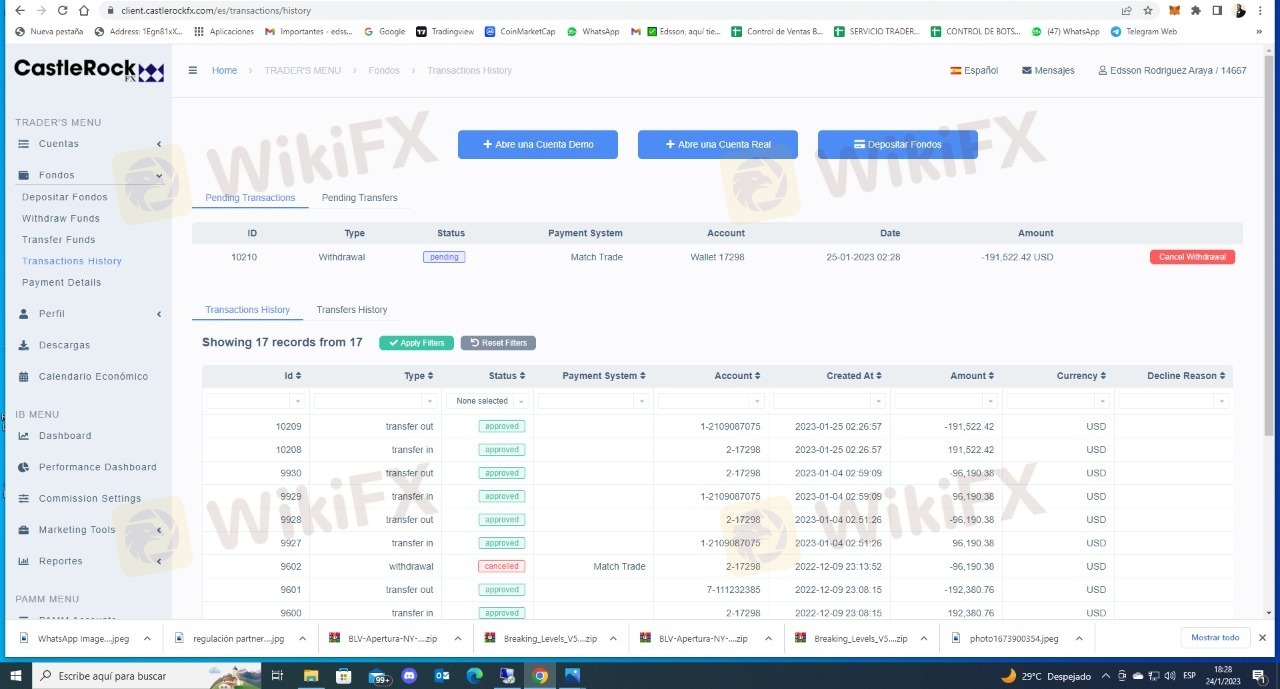Open the Chrome three-dot menu
Screen dimensions: 1280x689
[1262, 10]
